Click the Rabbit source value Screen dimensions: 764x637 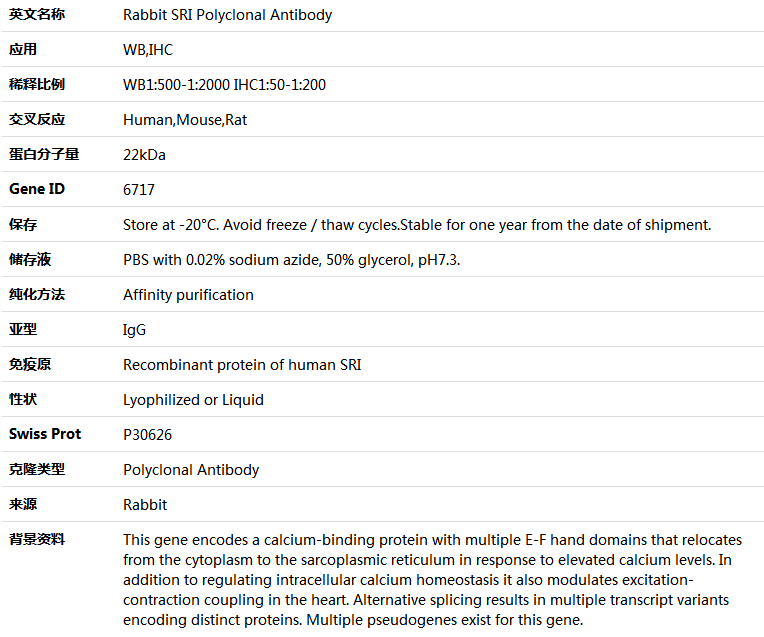pos(145,505)
